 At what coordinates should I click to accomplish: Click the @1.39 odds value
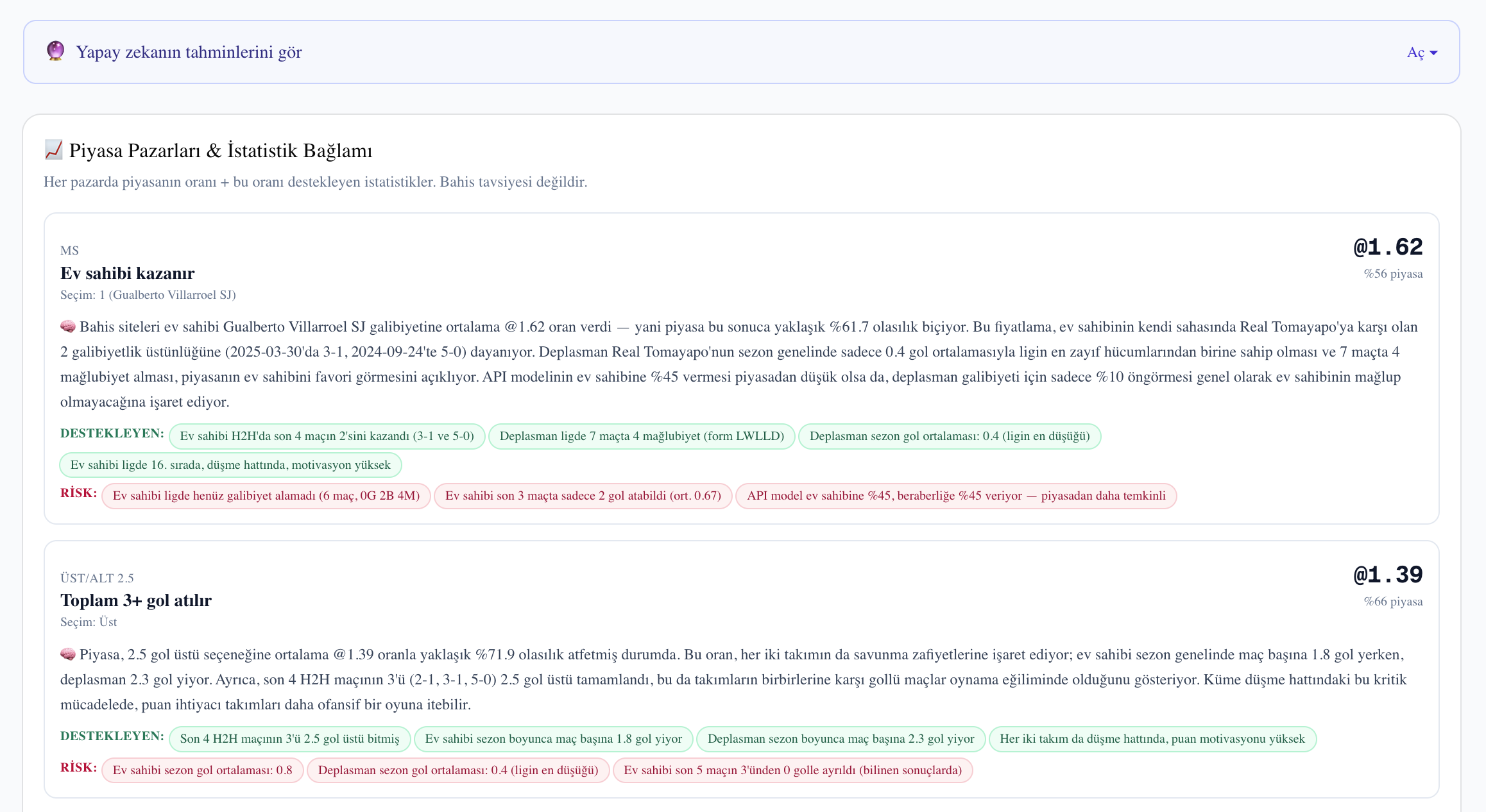click(x=1388, y=575)
